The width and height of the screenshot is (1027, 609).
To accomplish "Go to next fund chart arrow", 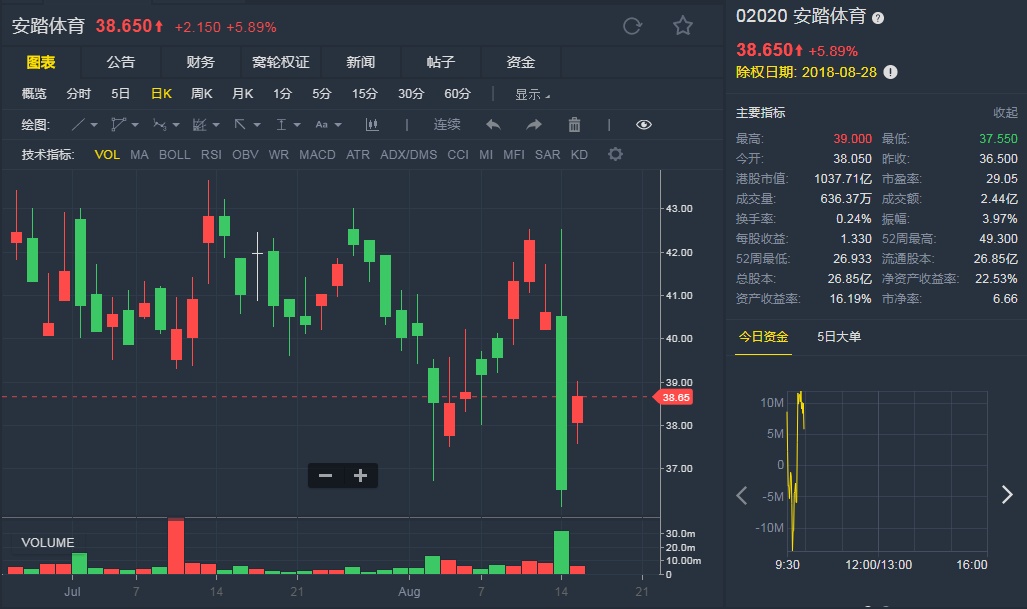I will [1007, 495].
